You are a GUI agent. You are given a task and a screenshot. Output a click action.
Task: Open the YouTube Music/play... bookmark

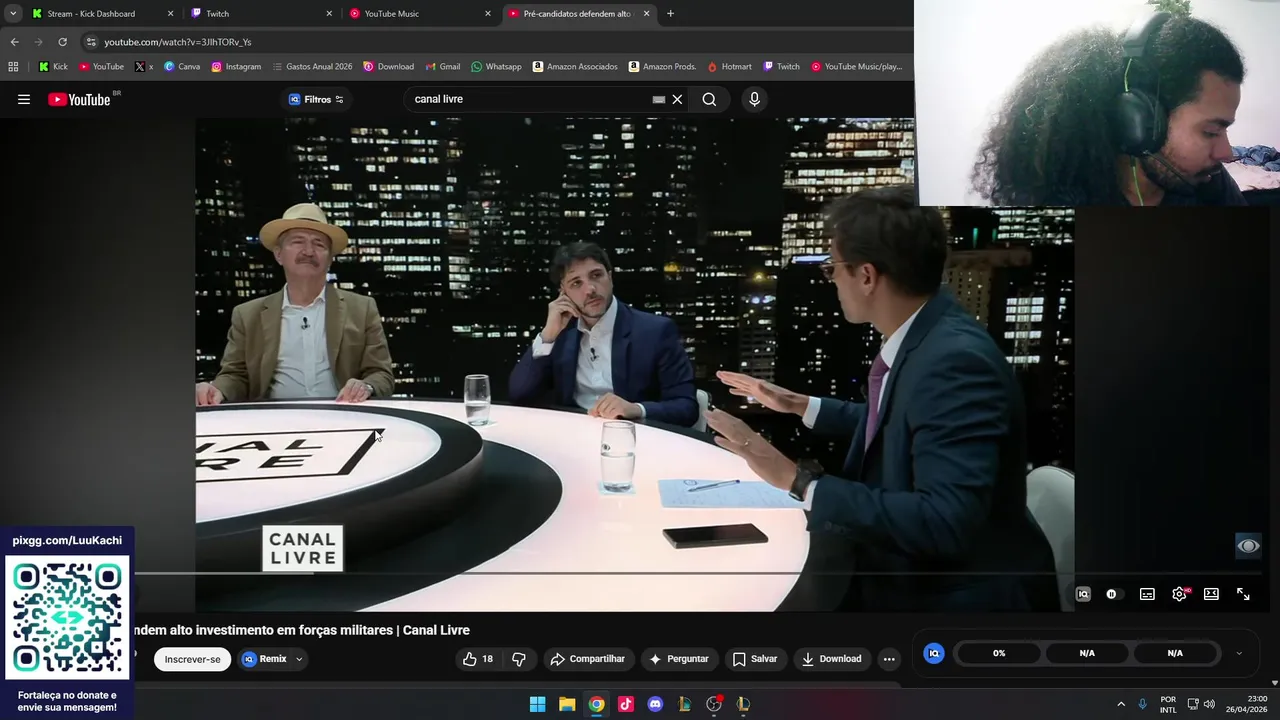(x=856, y=67)
